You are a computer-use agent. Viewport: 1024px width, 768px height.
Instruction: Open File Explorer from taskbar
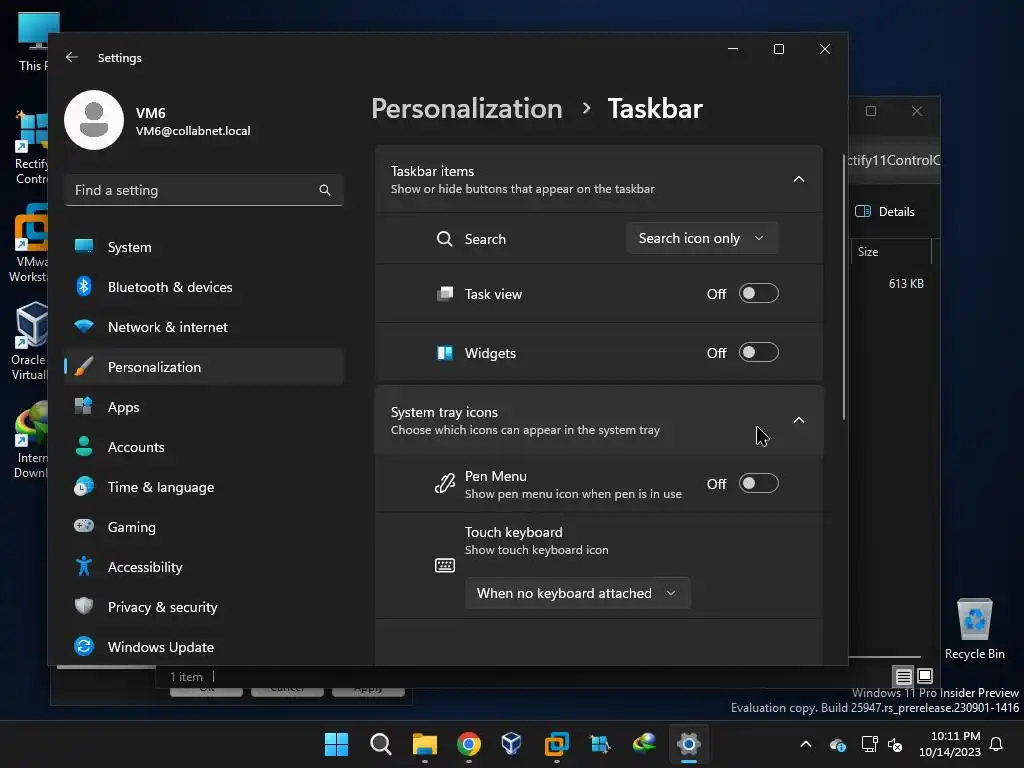424,744
